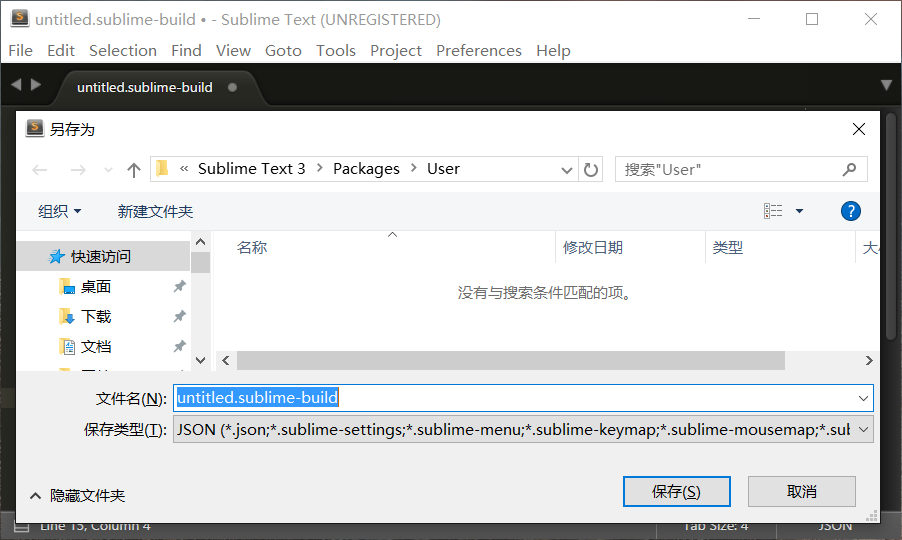Select 快速访问 in navigation pane
The width and height of the screenshot is (902, 540).
click(x=103, y=256)
